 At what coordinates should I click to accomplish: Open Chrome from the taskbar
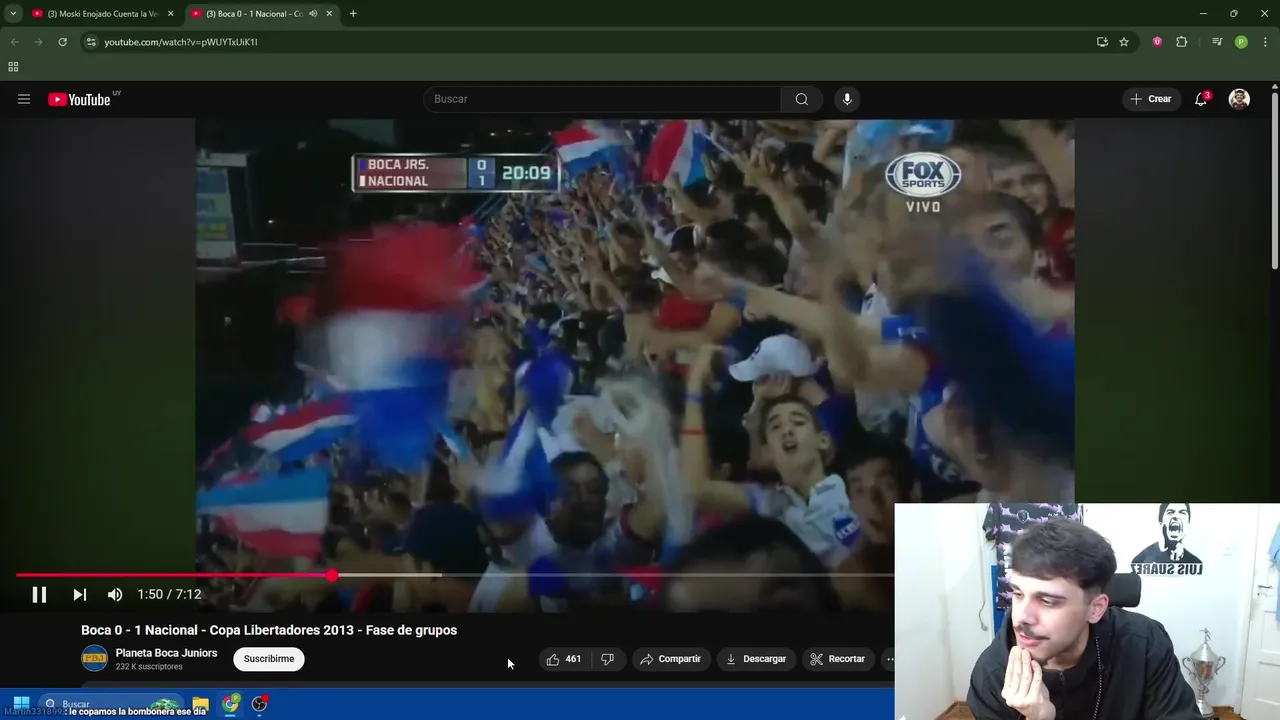231,704
